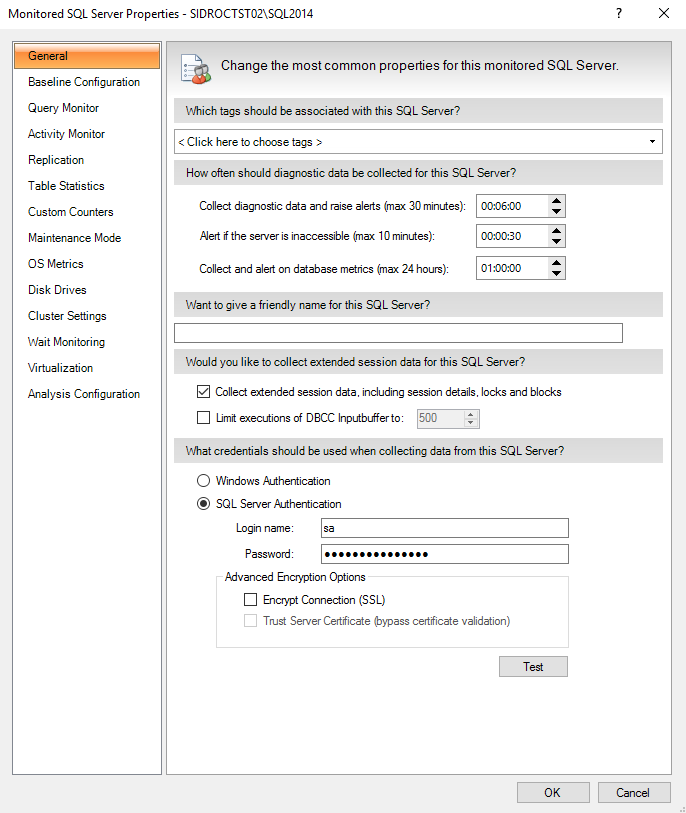Decrease database metrics collection interval
This screenshot has width=686, height=813.
pyautogui.click(x=557, y=274)
